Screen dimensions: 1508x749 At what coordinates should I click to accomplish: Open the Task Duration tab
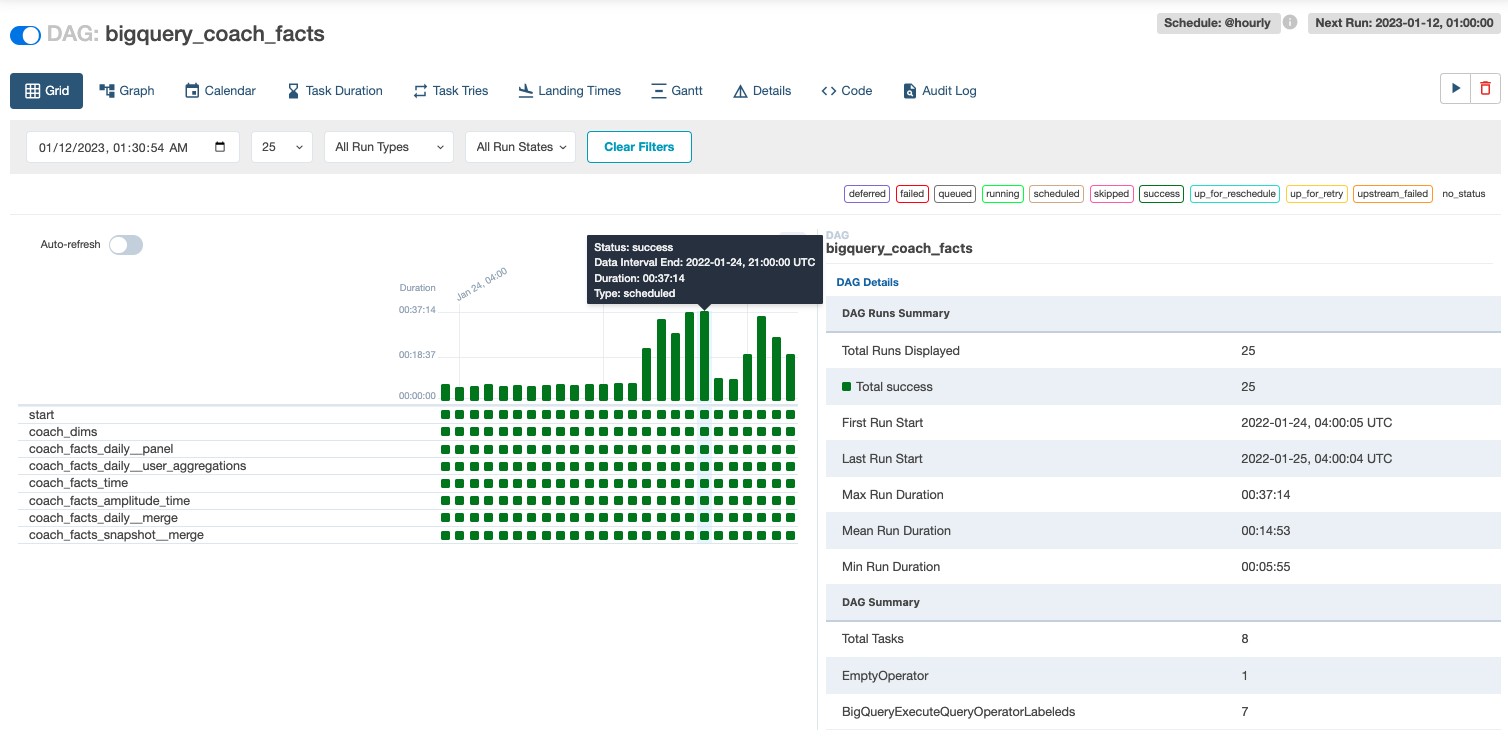335,91
